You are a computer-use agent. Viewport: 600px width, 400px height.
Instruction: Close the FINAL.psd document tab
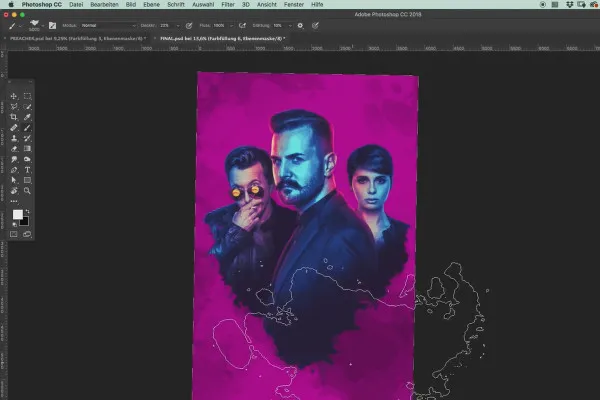[x=155, y=39]
